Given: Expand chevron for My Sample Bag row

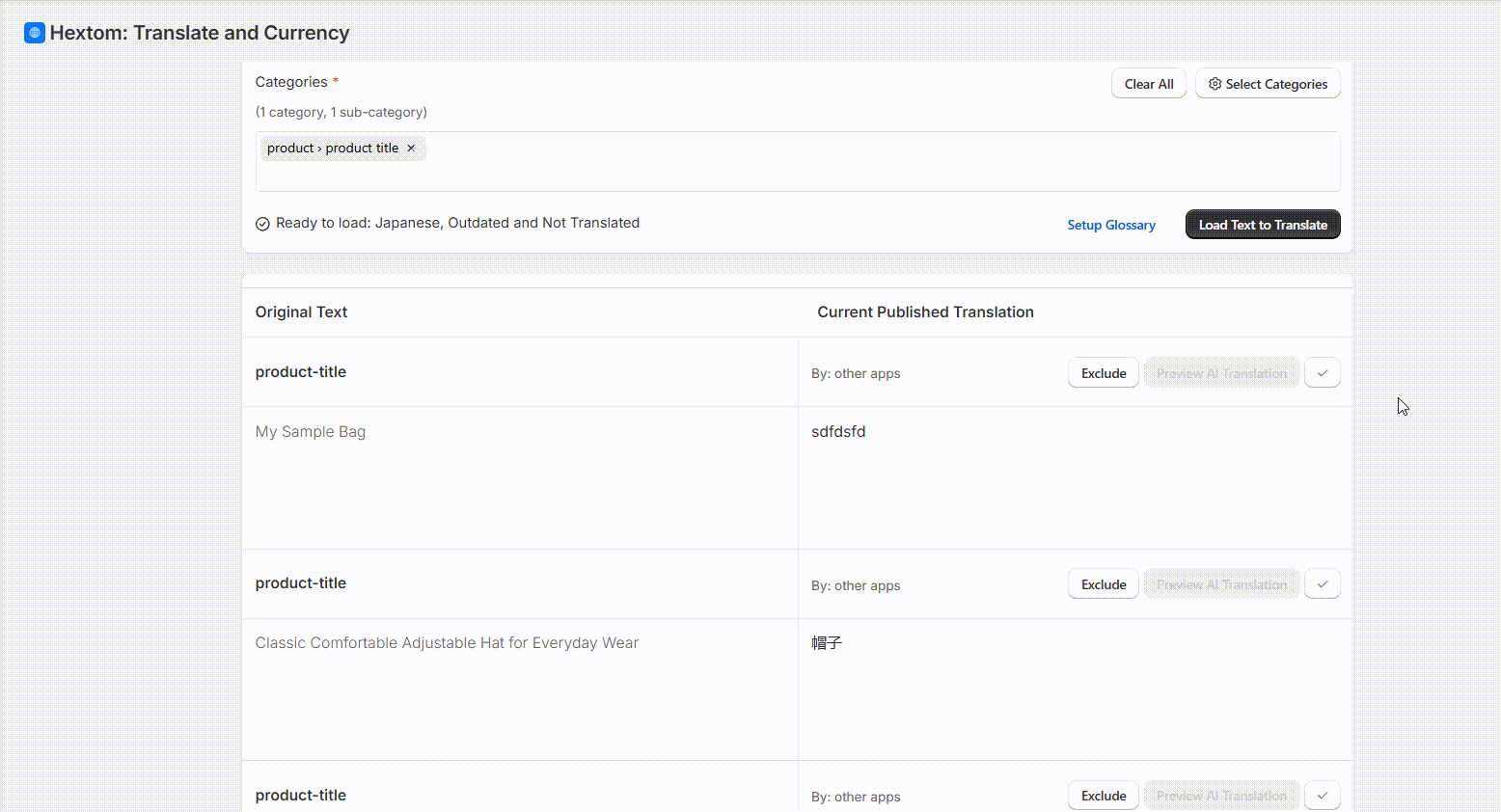Looking at the screenshot, I should [1323, 373].
